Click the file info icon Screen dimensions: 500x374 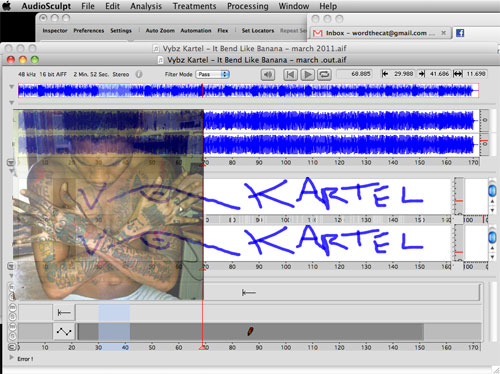(x=139, y=74)
